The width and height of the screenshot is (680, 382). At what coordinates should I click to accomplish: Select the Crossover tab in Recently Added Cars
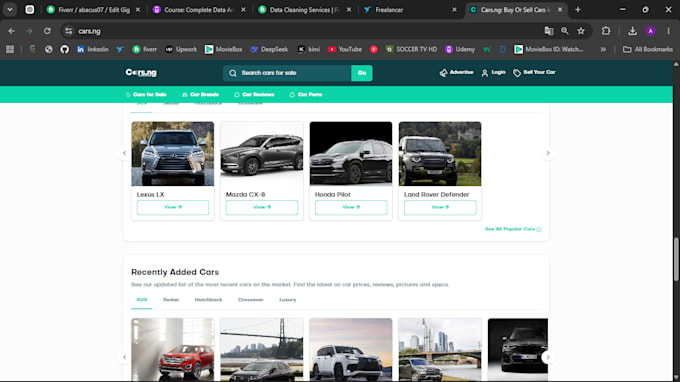click(x=251, y=300)
